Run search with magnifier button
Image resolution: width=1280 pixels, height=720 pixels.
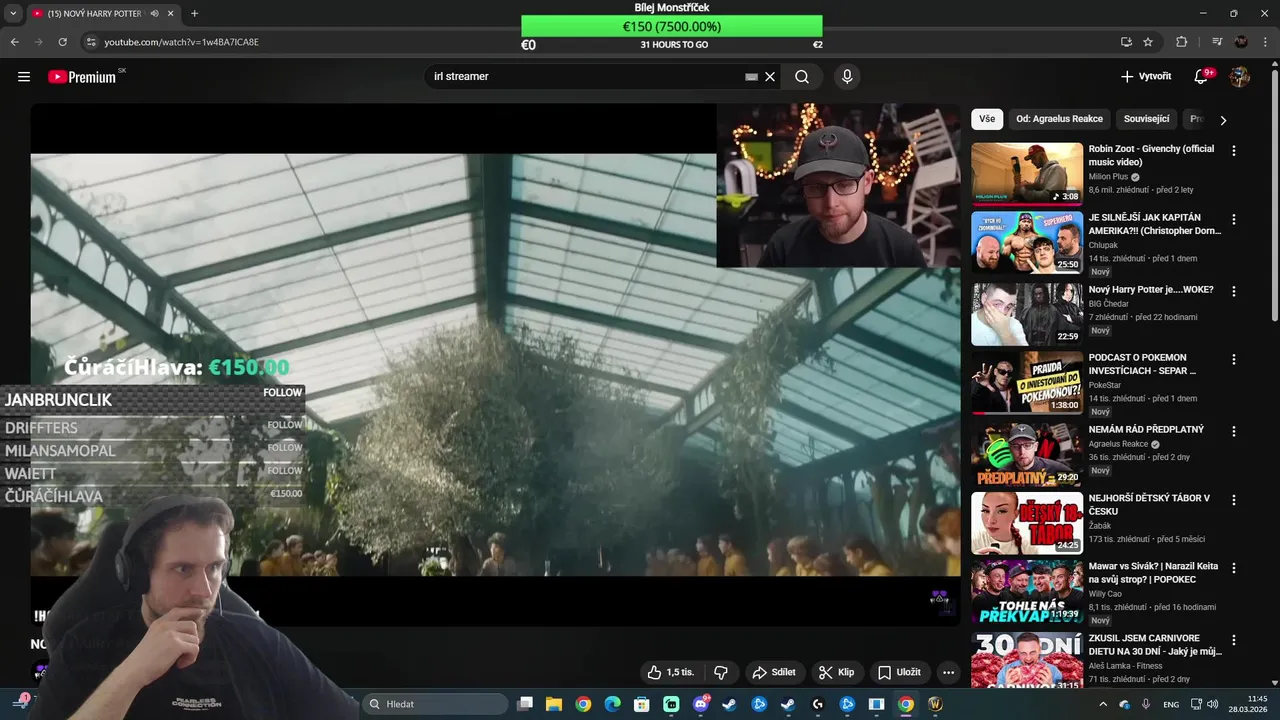coord(802,76)
